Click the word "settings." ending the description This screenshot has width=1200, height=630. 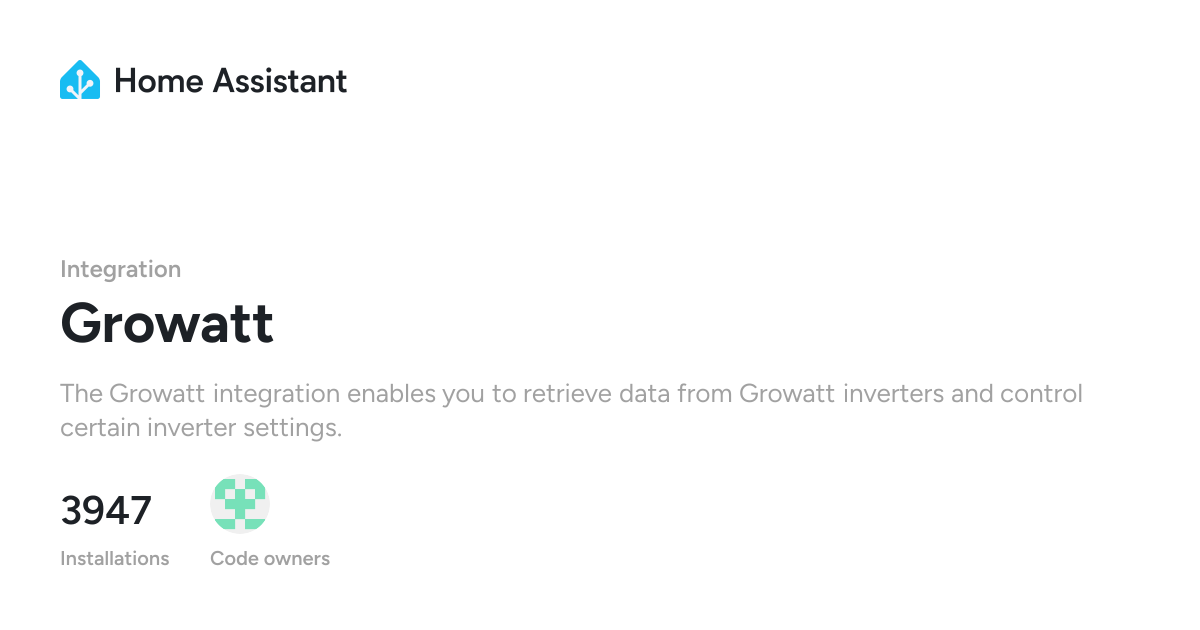(298, 428)
